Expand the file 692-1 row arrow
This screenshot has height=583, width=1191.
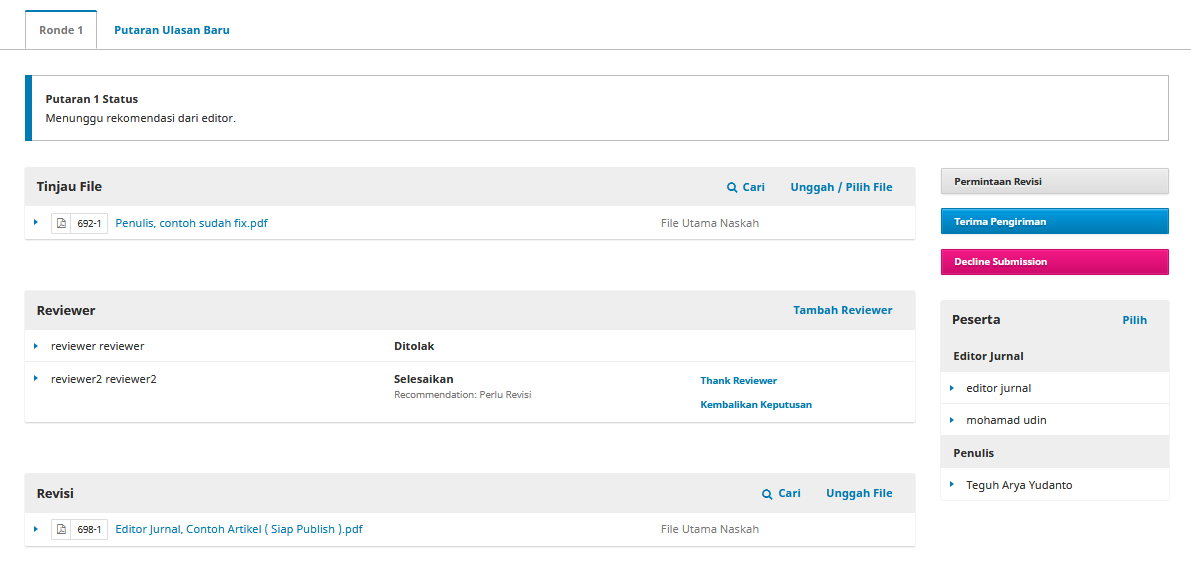pyautogui.click(x=36, y=223)
